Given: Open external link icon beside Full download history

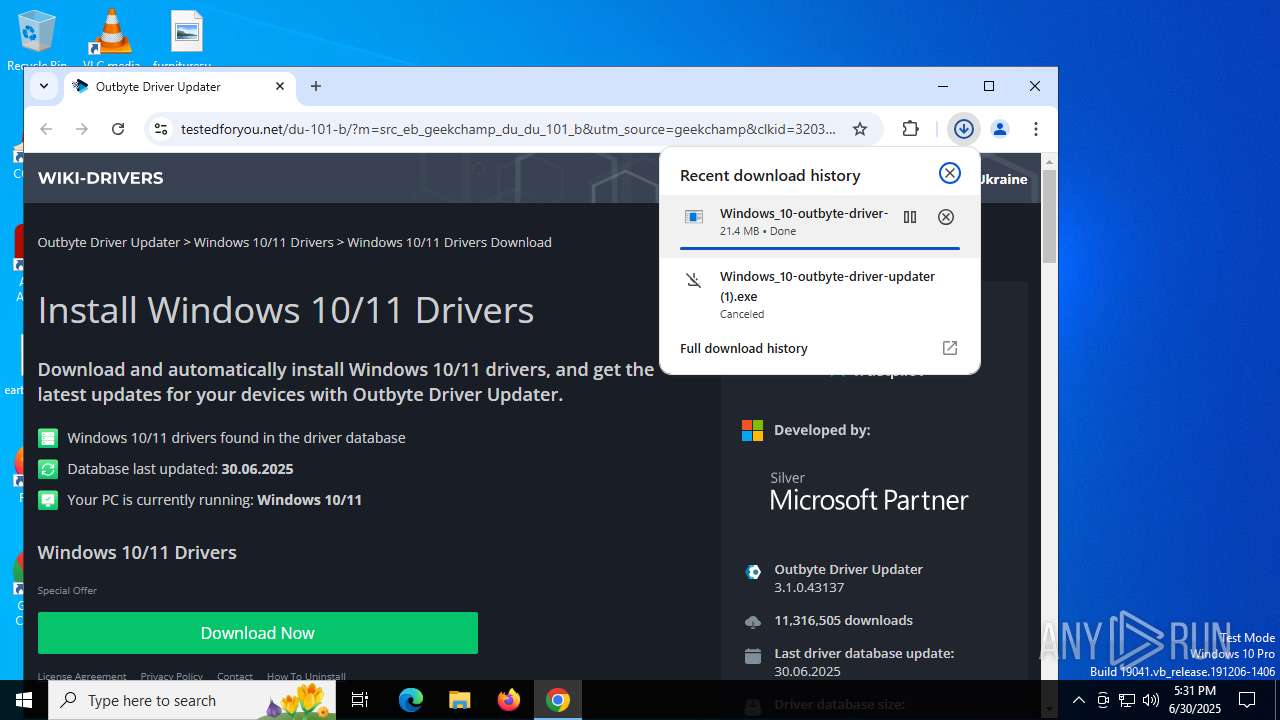Looking at the screenshot, I should click(950, 348).
